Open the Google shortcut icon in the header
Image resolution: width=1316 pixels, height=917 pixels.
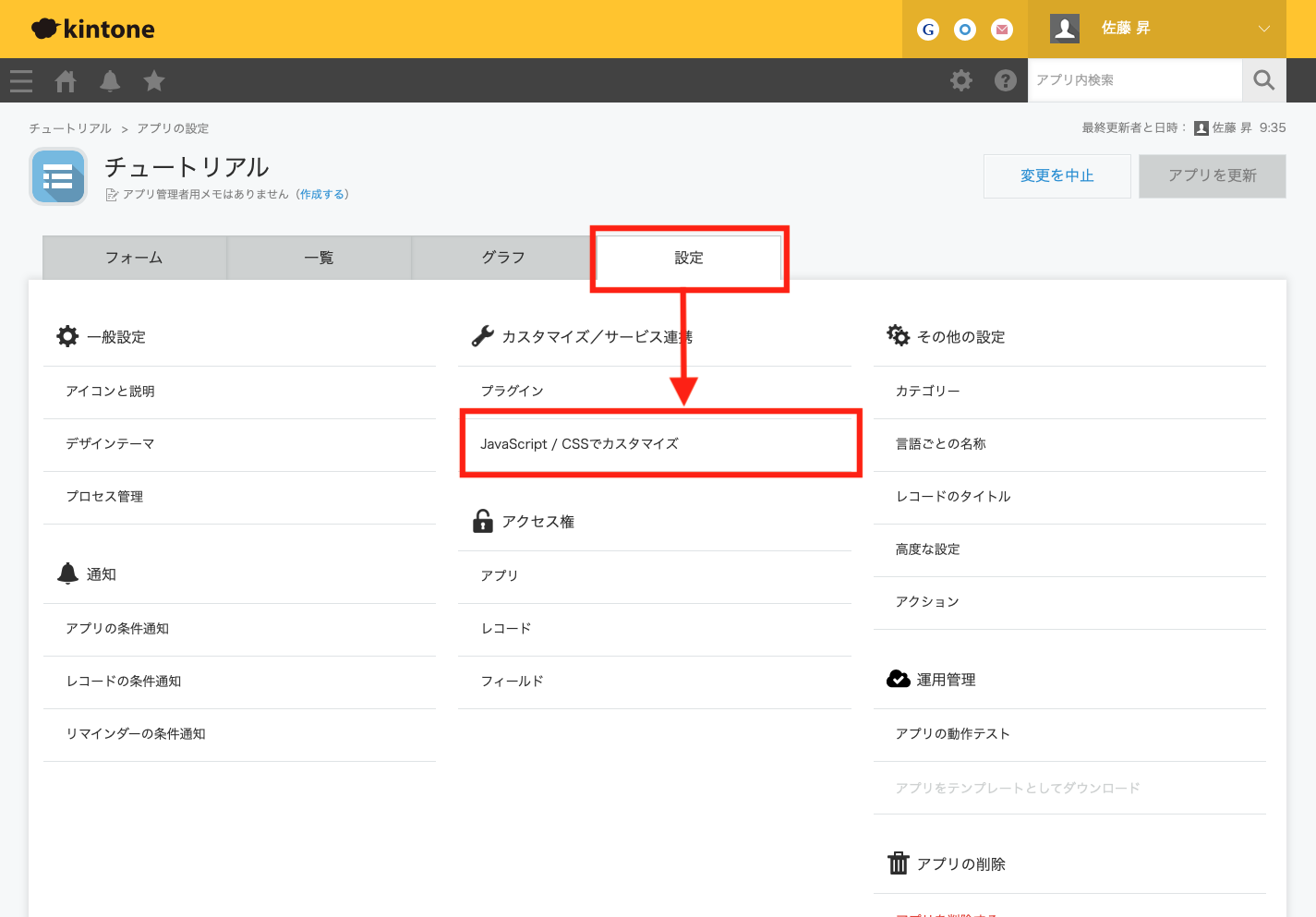(x=928, y=30)
